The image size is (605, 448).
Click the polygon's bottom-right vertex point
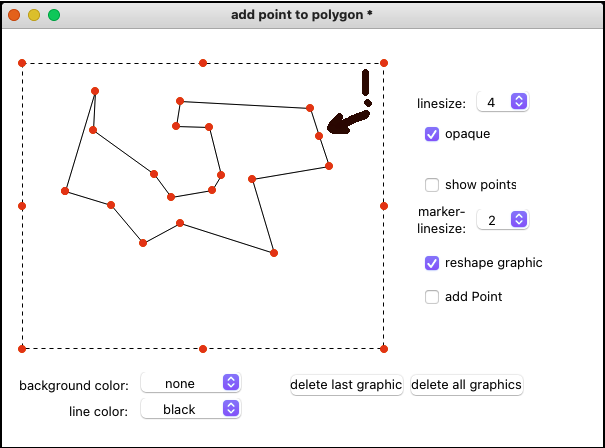point(274,253)
